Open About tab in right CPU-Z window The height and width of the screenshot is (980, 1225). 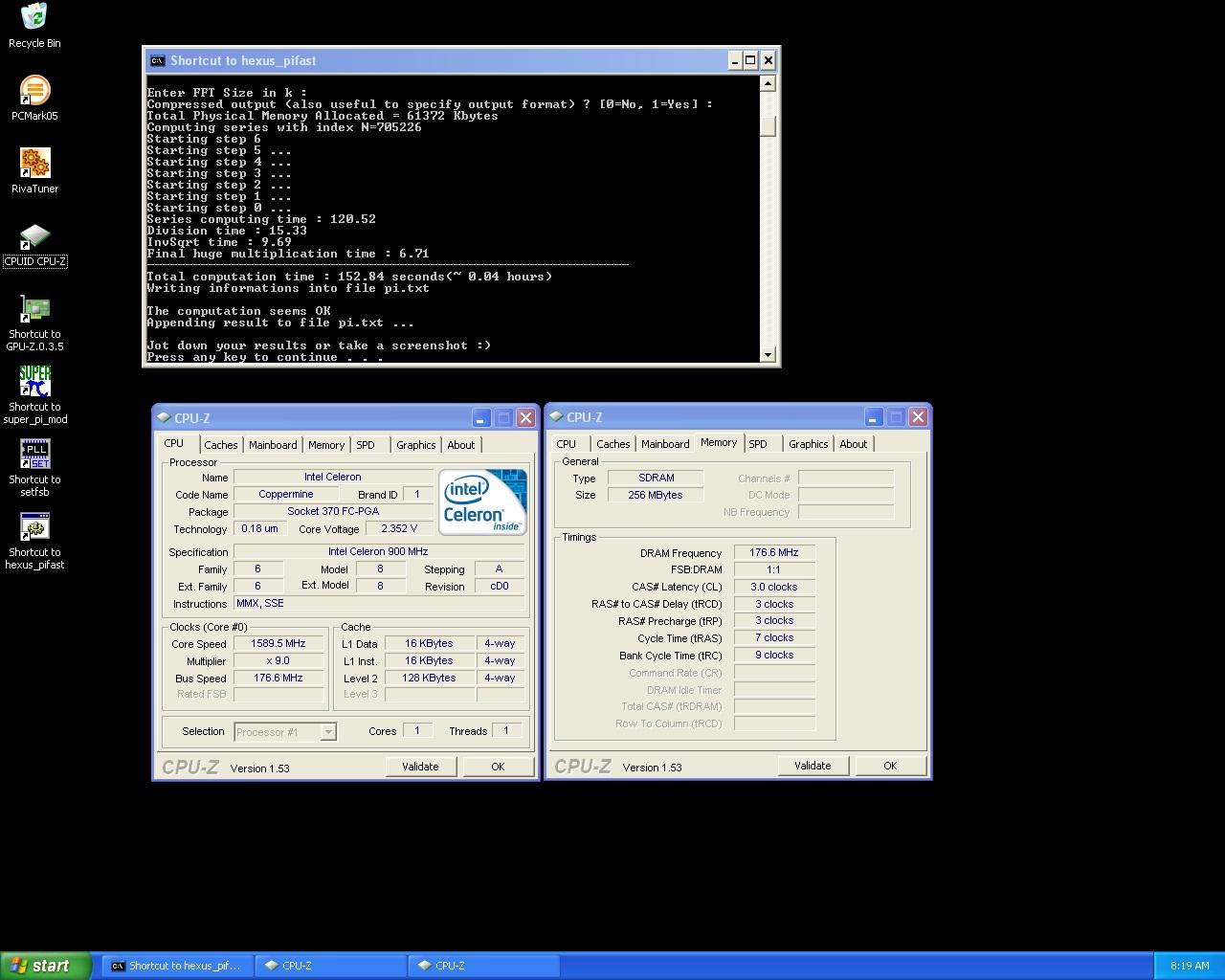coord(854,444)
